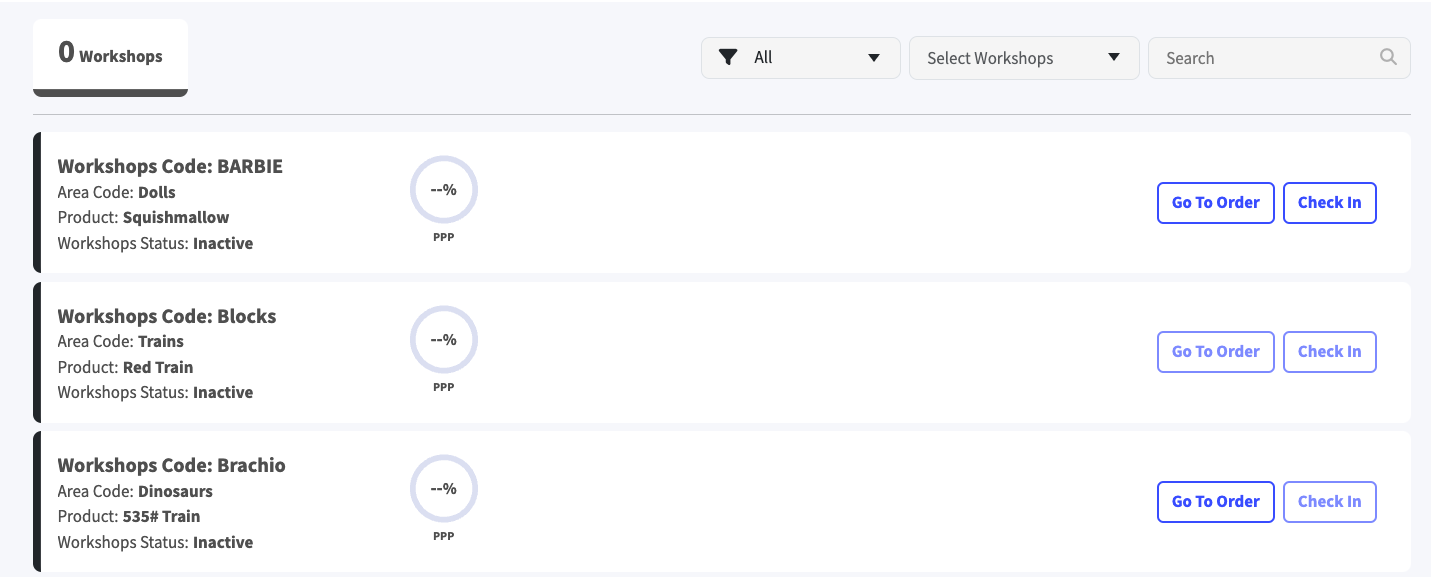Check In to BARBIE workshop
1431x577 pixels.
tap(1330, 202)
